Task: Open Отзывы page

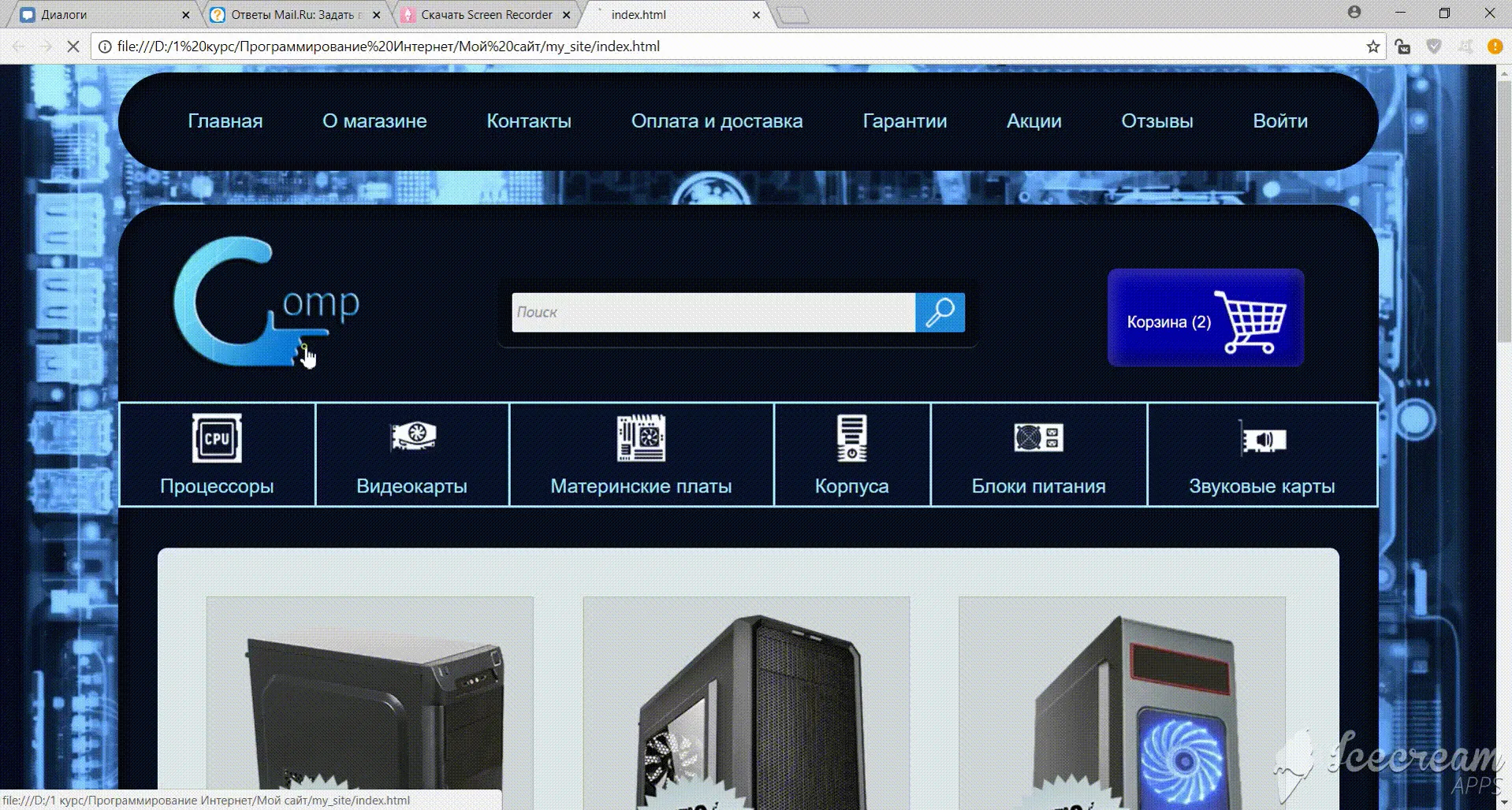Action: [1157, 121]
